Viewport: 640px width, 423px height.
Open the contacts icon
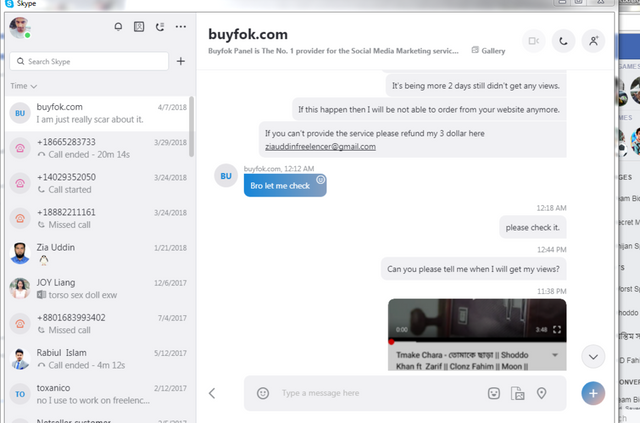(139, 27)
